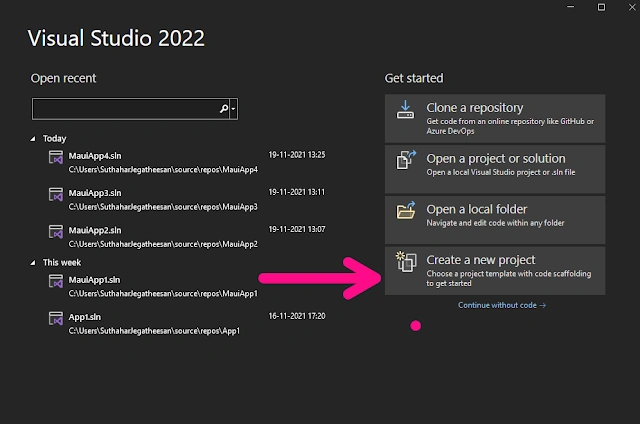Choose Create a new project
Image resolution: width=640 pixels, height=424 pixels.
pos(495,270)
